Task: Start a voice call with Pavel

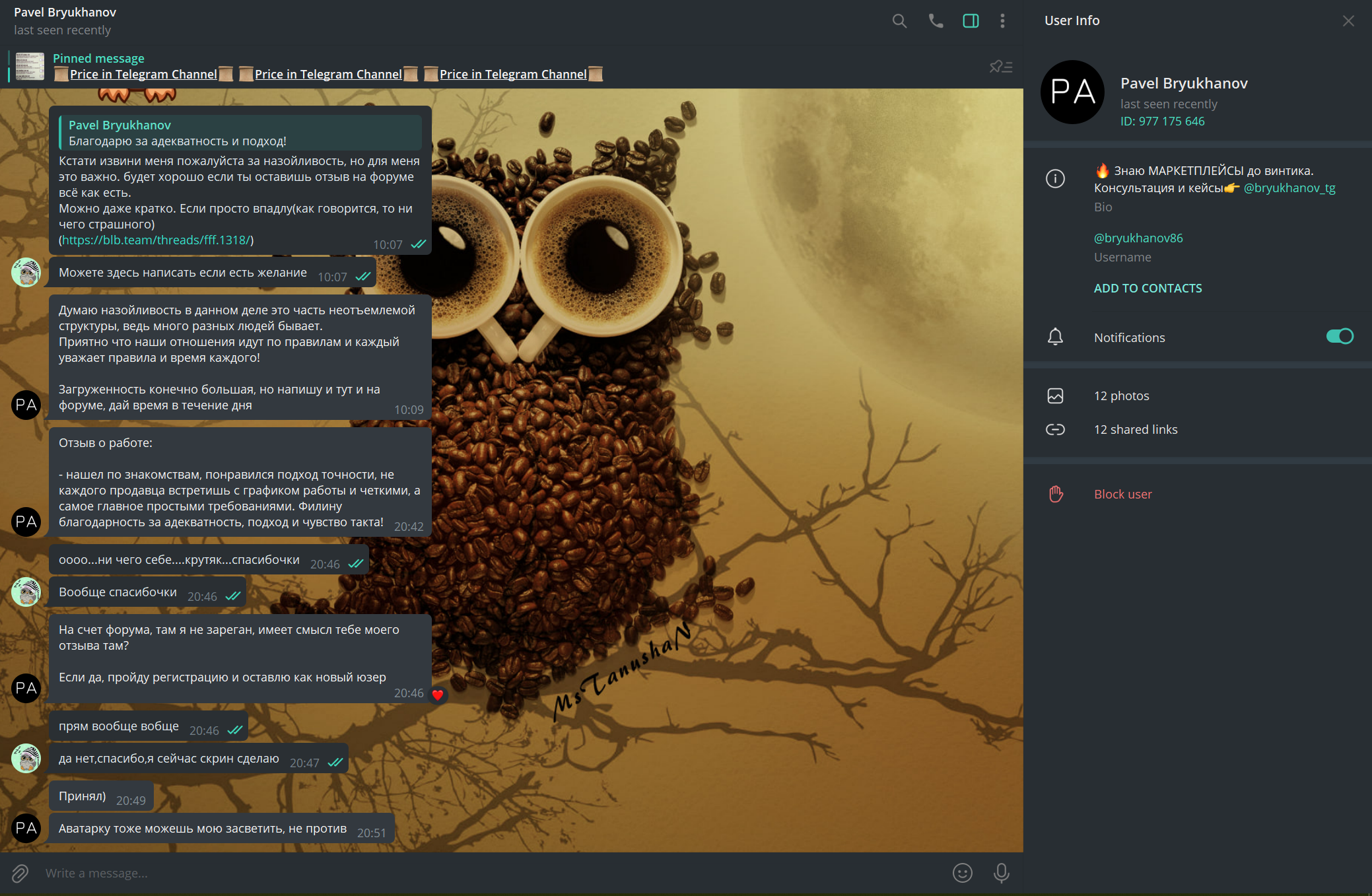Action: pos(936,21)
